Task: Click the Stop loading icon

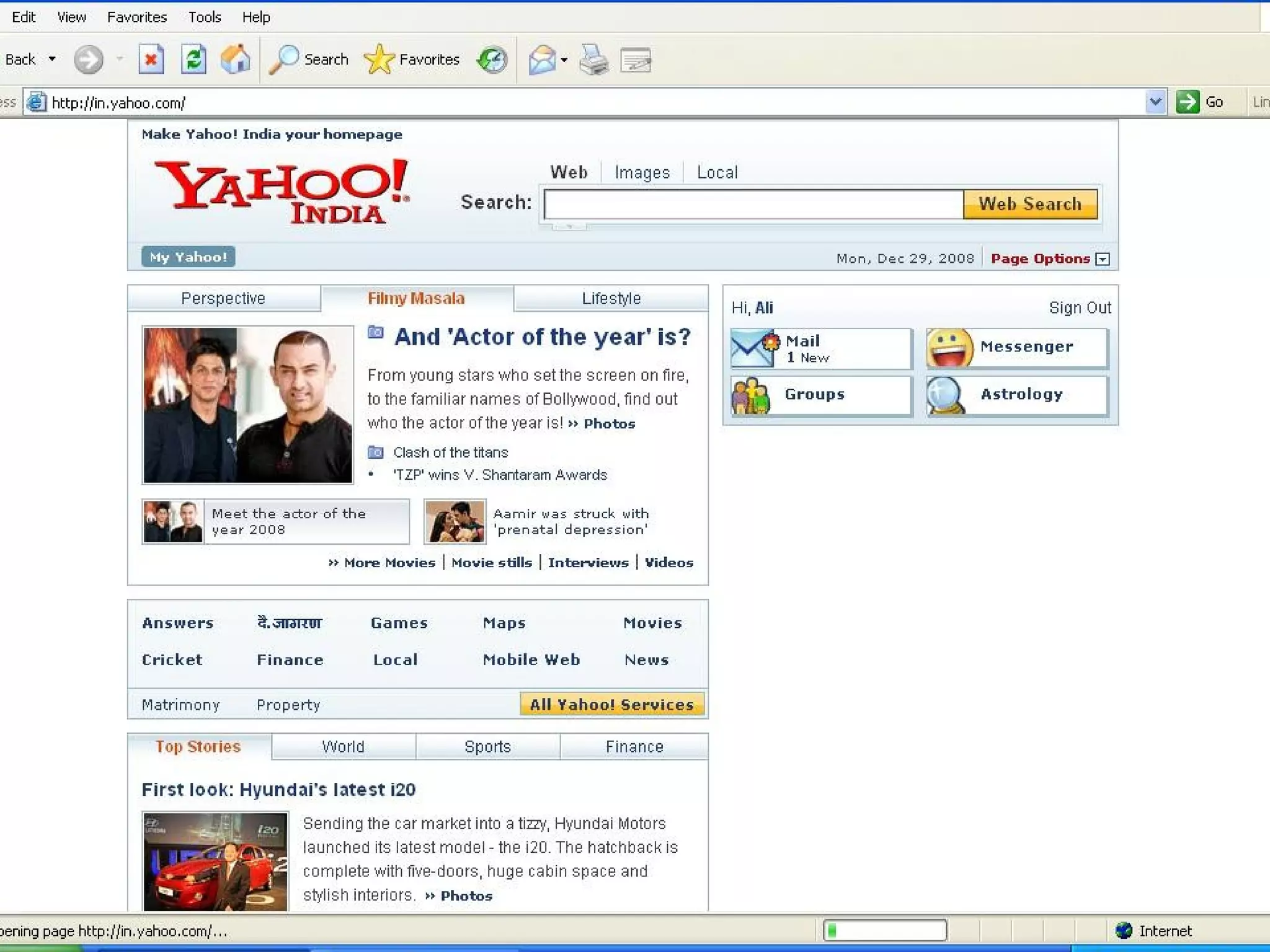Action: [151, 60]
